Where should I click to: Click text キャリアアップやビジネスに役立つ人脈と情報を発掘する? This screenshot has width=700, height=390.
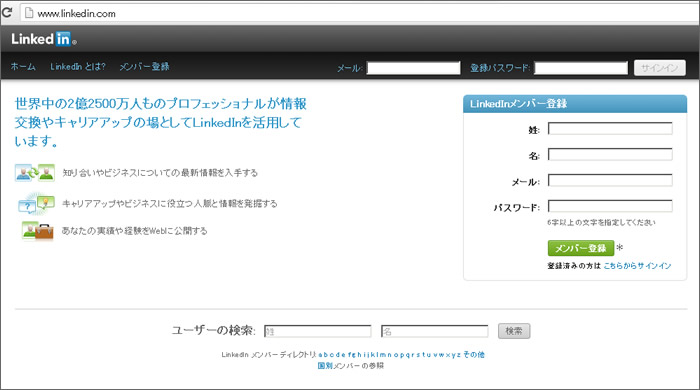(170, 203)
